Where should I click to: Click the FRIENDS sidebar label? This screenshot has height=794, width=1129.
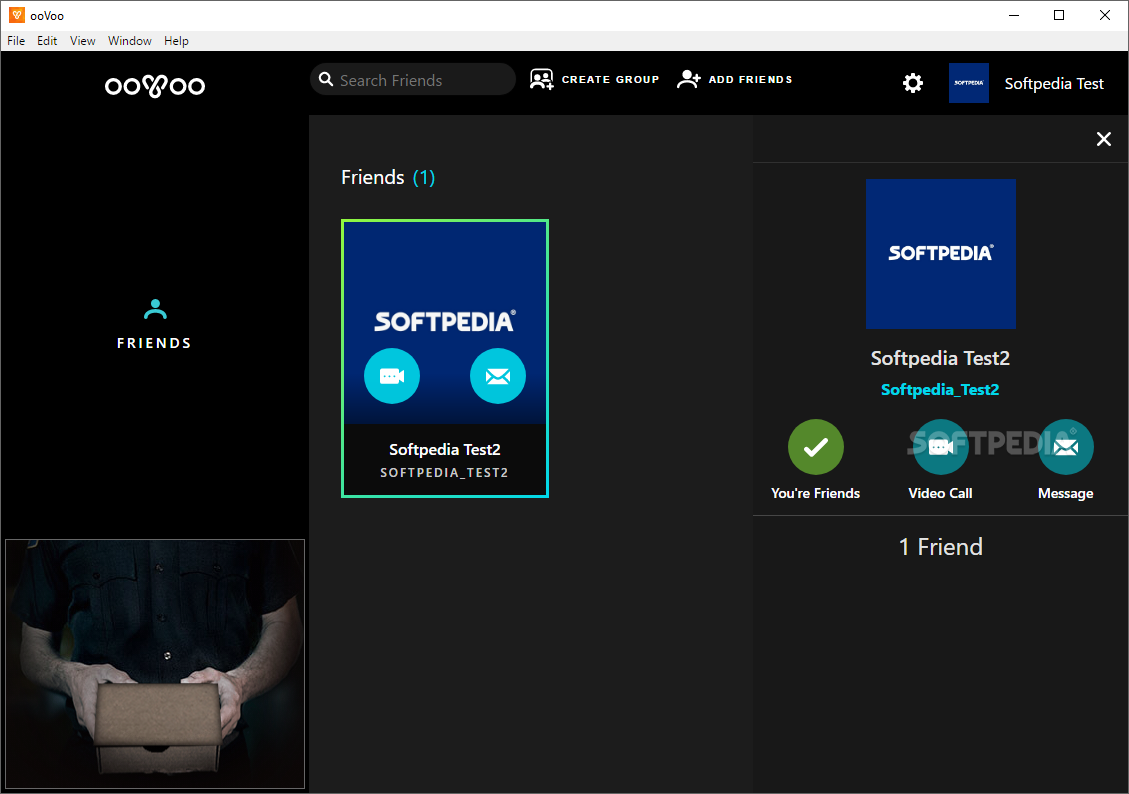click(155, 343)
